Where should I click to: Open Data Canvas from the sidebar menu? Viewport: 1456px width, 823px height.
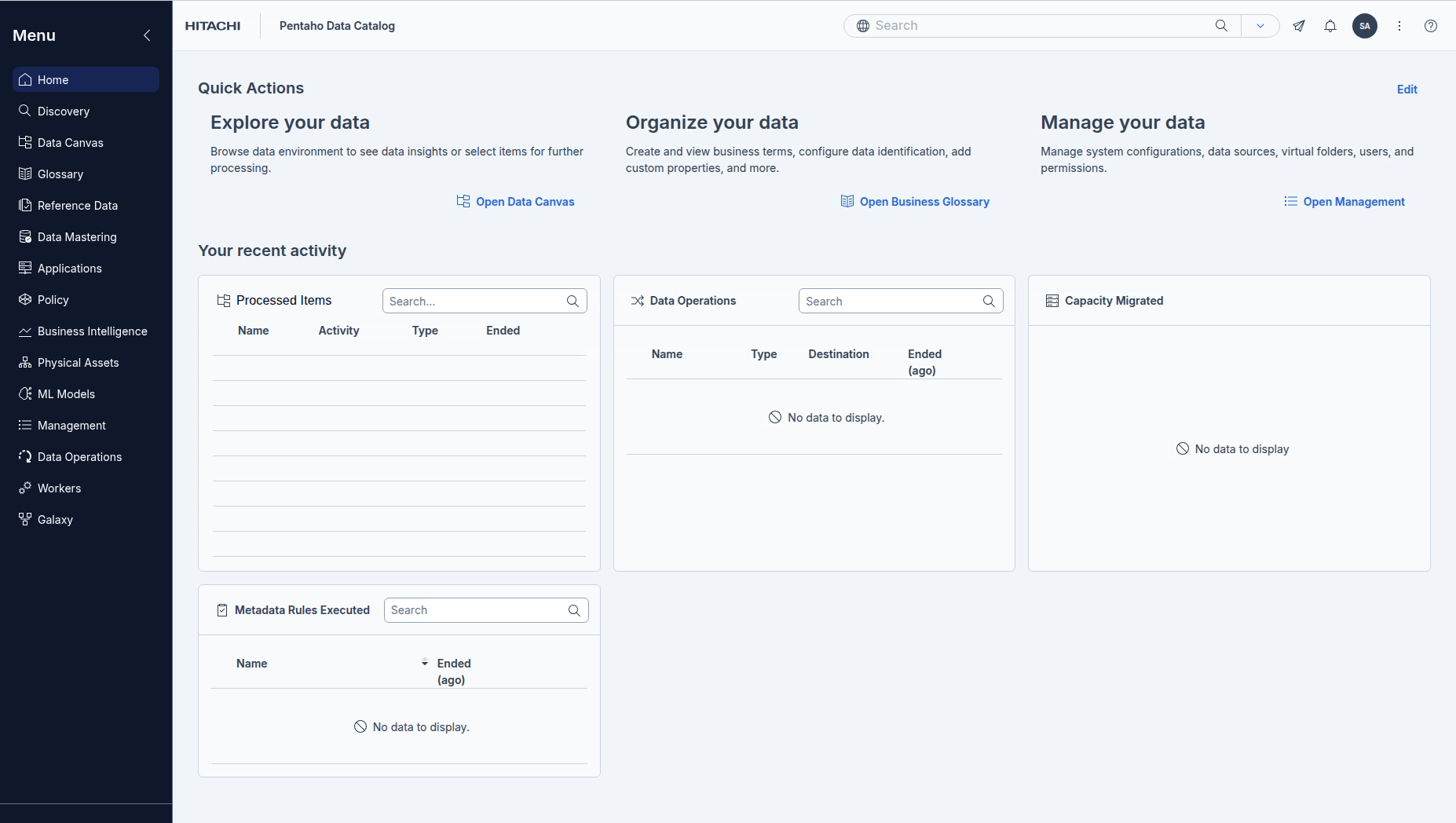(71, 143)
